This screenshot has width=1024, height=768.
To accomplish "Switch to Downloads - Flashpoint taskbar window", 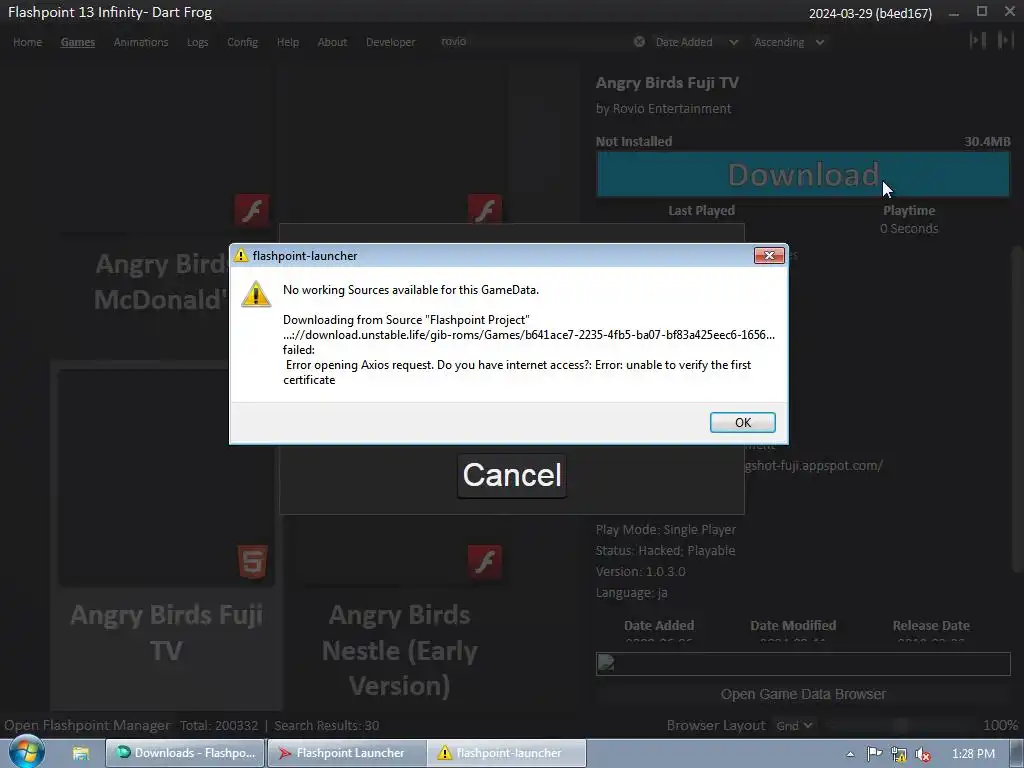I will coord(185,753).
